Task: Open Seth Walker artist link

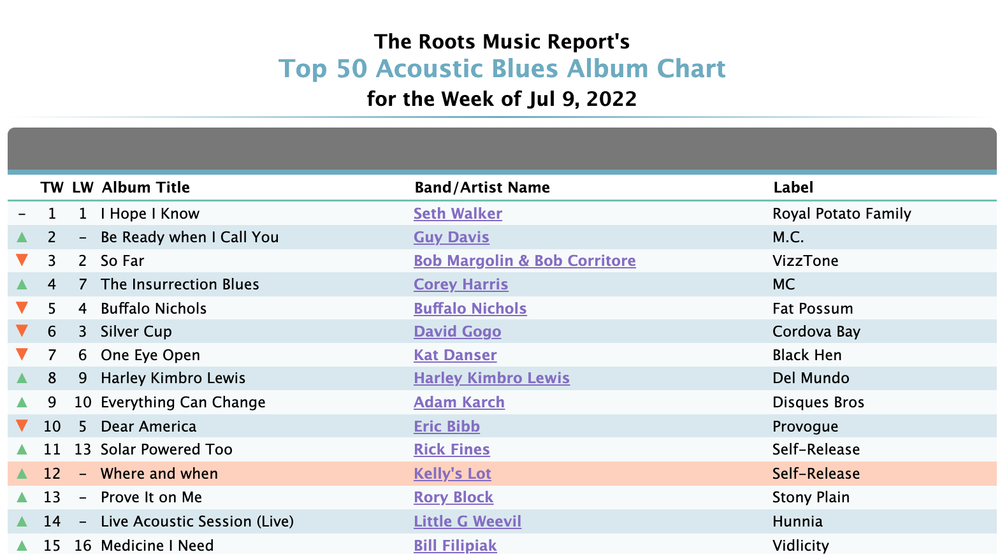Action: coord(457,214)
